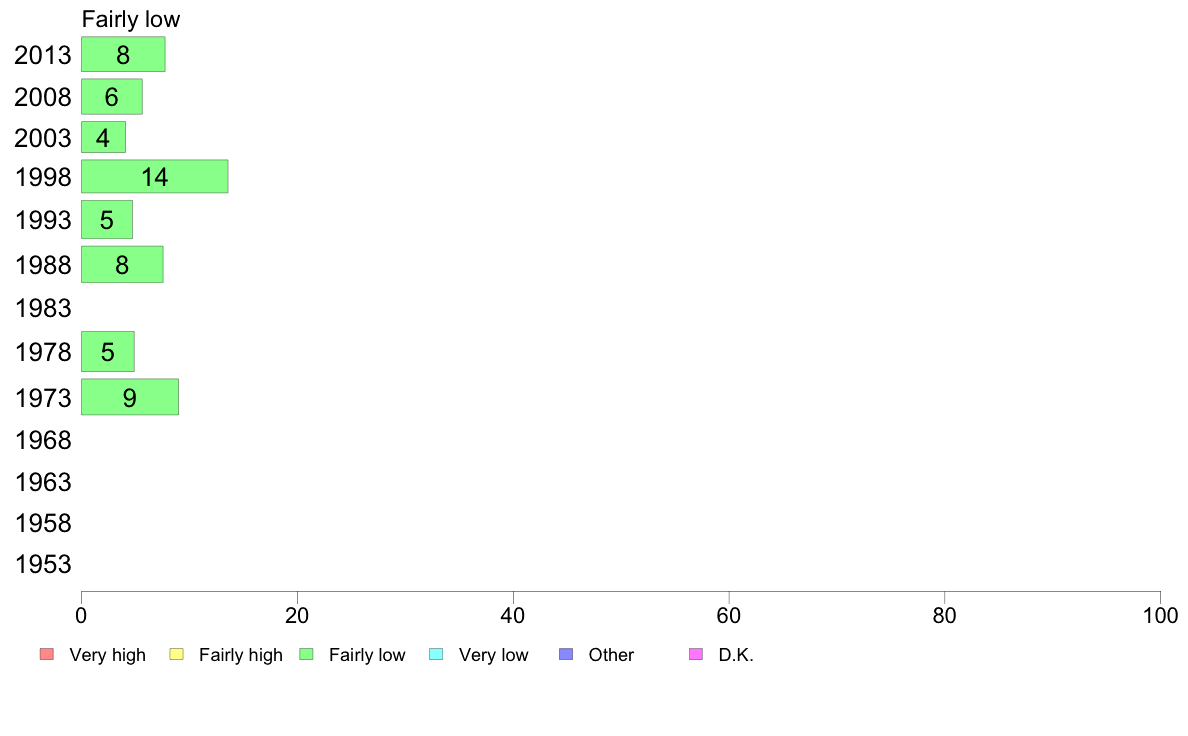Click the 1953 year label
Screen dimensions: 1188x736
coord(43,565)
